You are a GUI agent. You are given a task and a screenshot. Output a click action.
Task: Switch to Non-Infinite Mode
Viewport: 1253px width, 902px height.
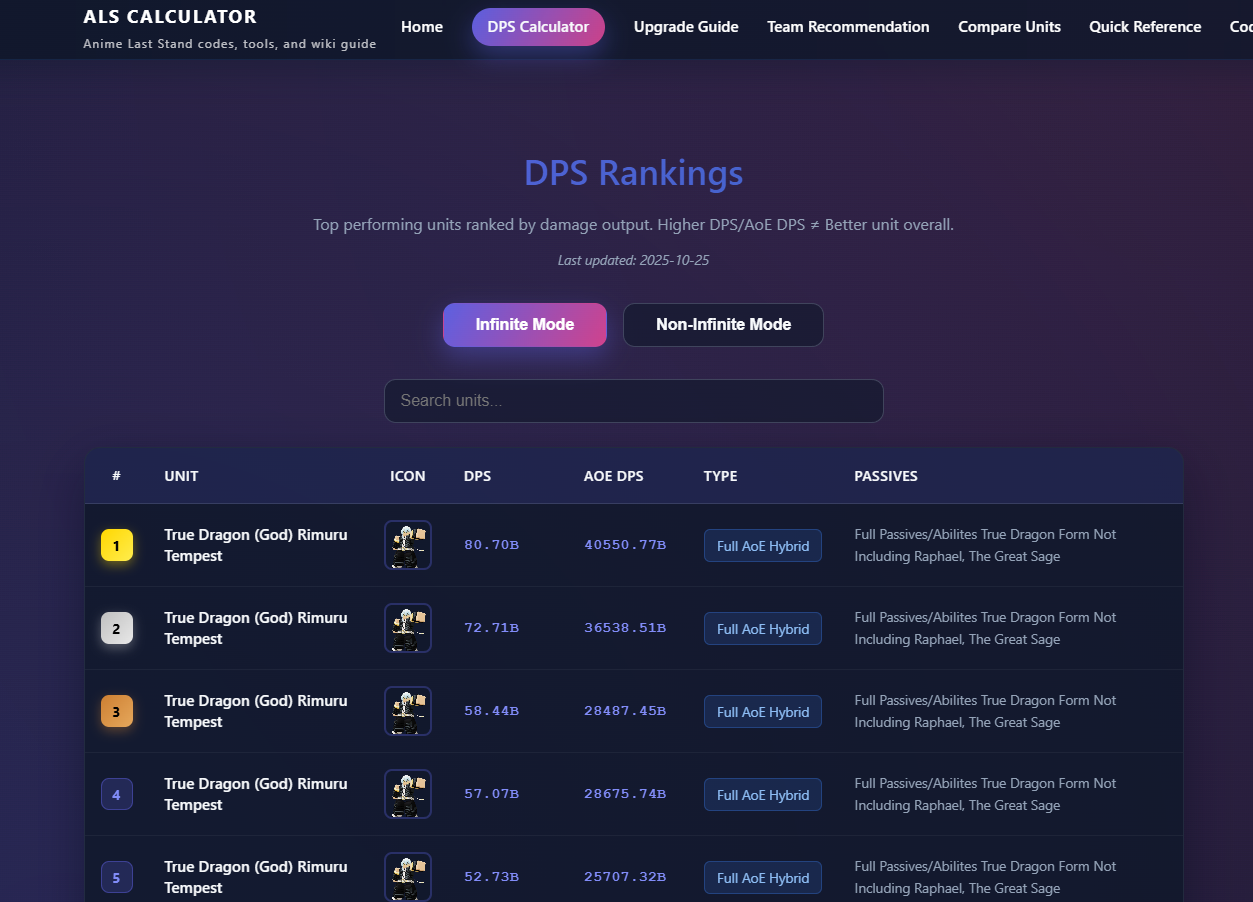723,324
